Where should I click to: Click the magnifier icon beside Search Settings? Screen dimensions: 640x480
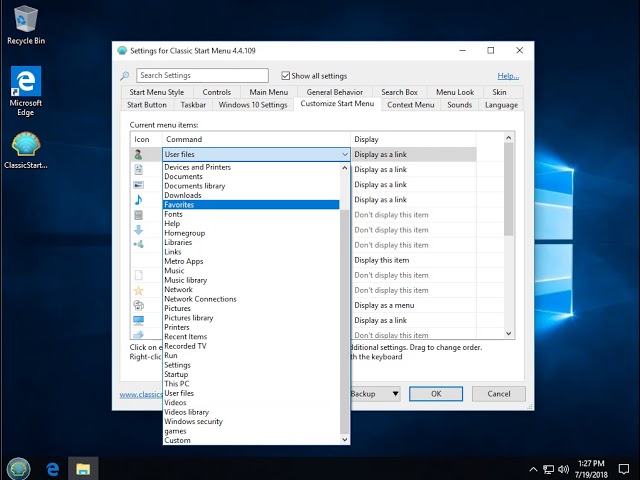(x=125, y=76)
